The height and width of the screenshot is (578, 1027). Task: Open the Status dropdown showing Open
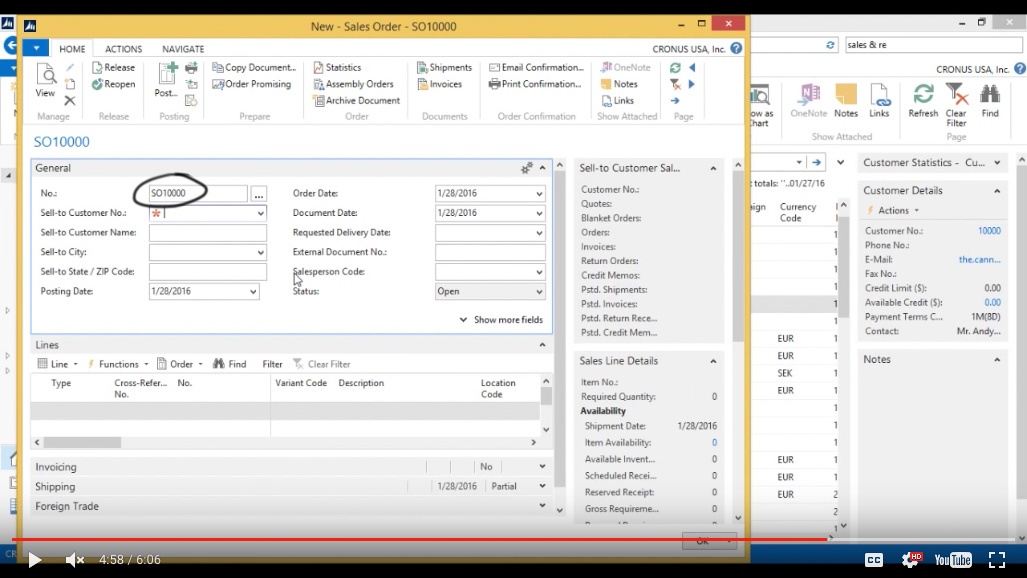(x=539, y=292)
